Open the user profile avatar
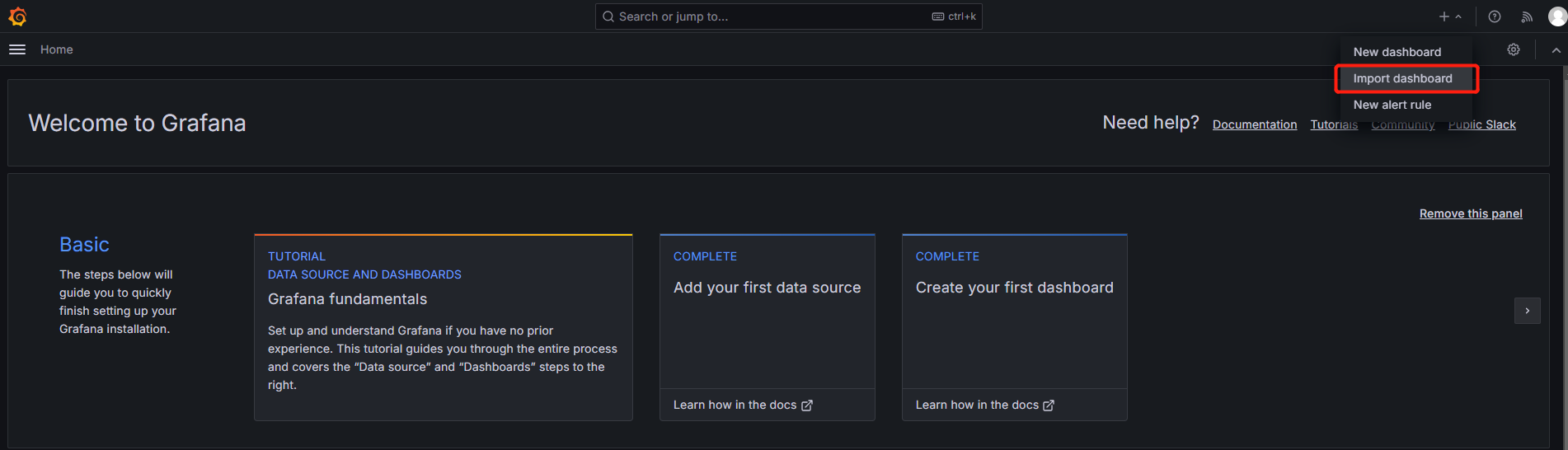Image resolution: width=1568 pixels, height=450 pixels. coord(1556,16)
